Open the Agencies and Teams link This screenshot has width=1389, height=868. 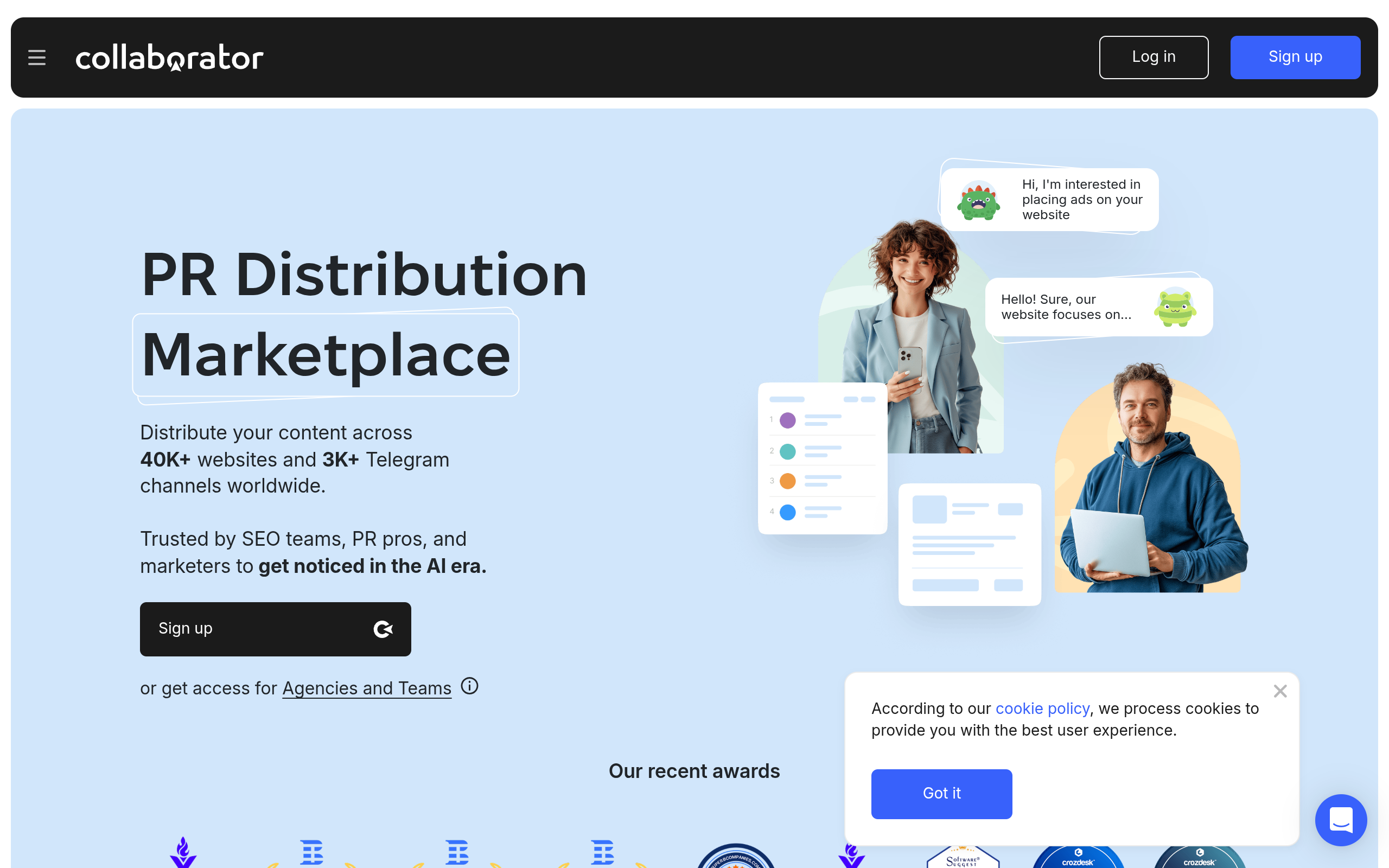(x=367, y=688)
